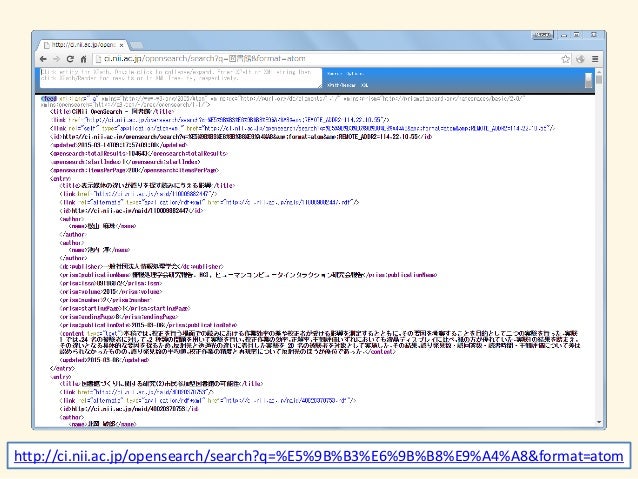Image resolution: width=638 pixels, height=479 pixels.
Task: Select the opensearch:startIndex line
Action: pos(125,162)
